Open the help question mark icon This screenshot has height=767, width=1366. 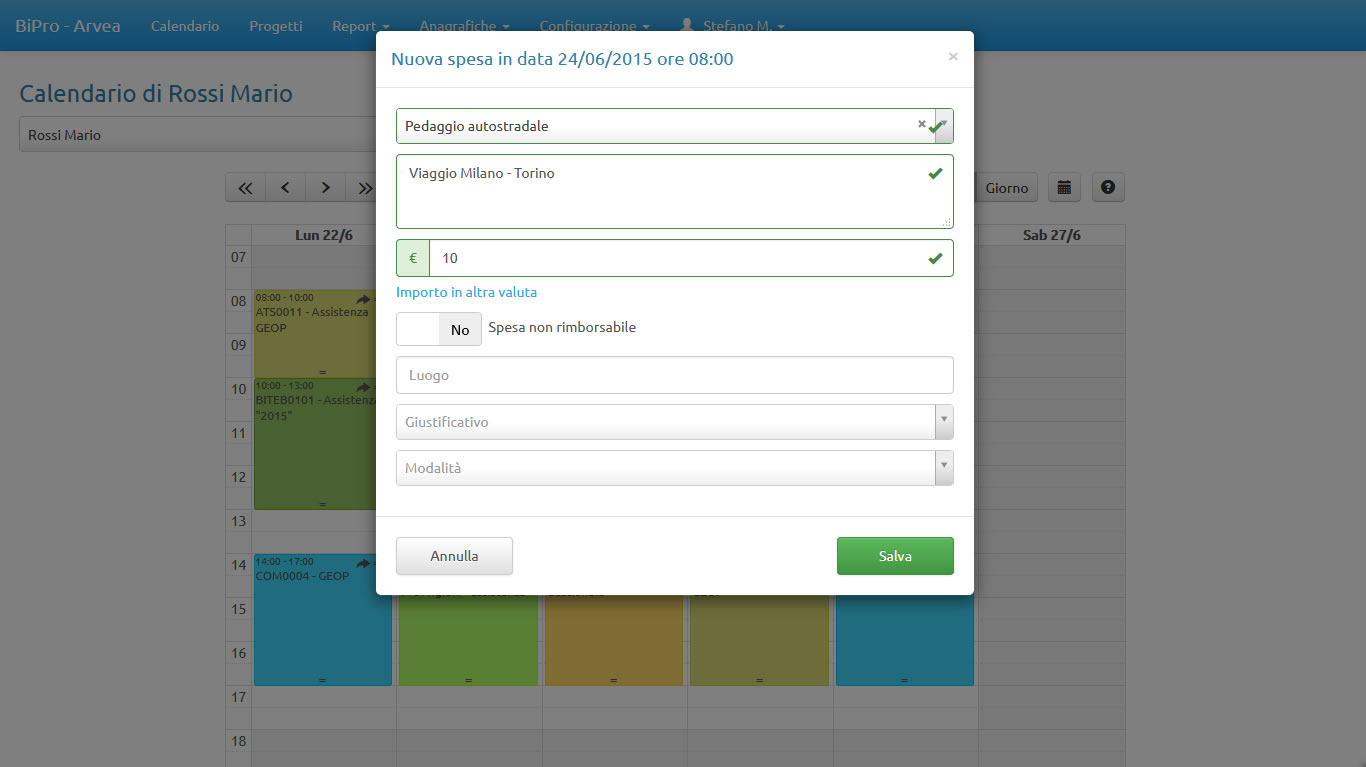click(1108, 187)
